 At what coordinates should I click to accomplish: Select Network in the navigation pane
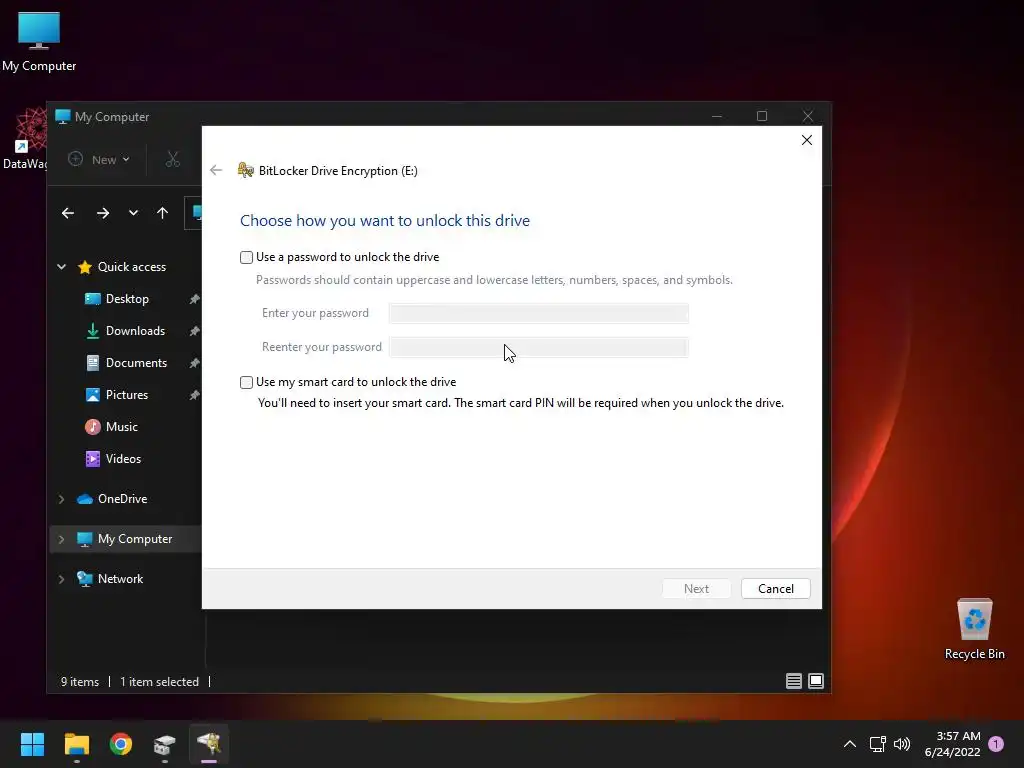point(120,579)
